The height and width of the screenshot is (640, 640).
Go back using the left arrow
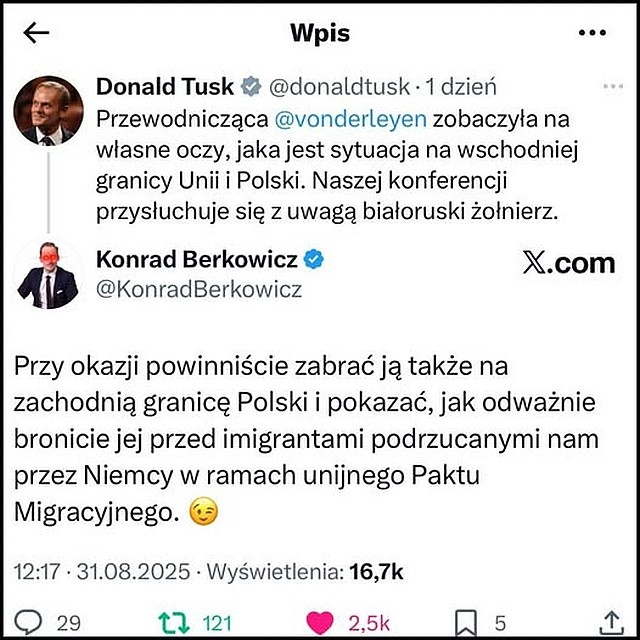(36, 33)
